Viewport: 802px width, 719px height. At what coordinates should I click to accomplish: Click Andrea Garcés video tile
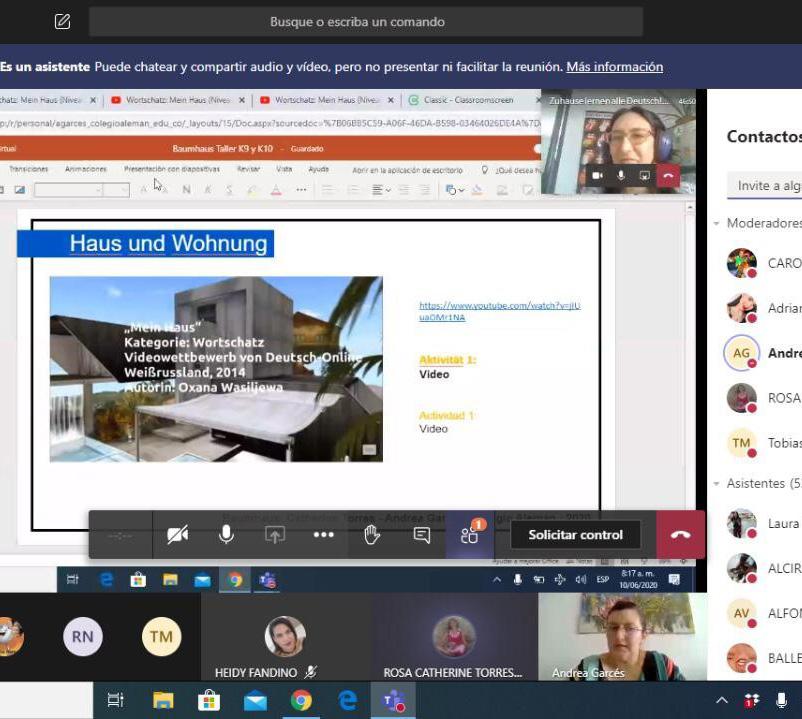pos(622,637)
